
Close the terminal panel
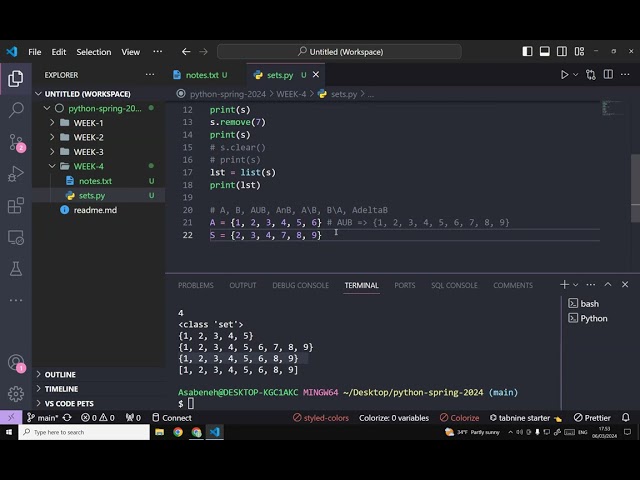tap(625, 284)
